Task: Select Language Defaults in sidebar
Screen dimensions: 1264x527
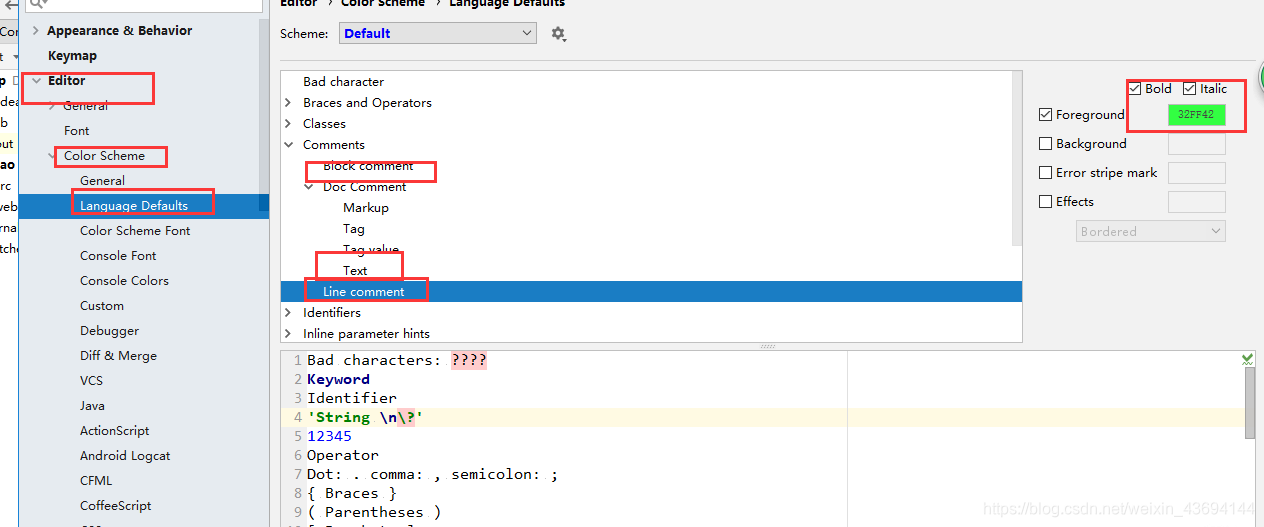Action: pyautogui.click(x=134, y=206)
